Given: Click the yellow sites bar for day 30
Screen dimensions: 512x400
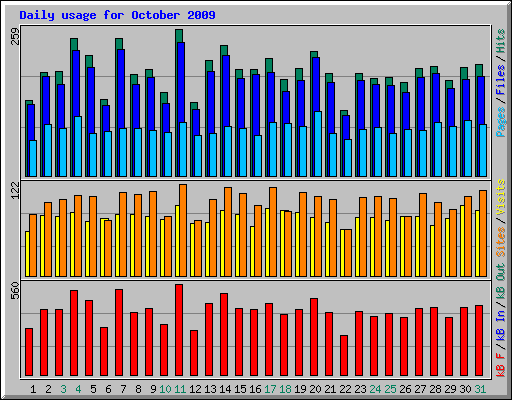Looking at the screenshot, I should 462,241.
